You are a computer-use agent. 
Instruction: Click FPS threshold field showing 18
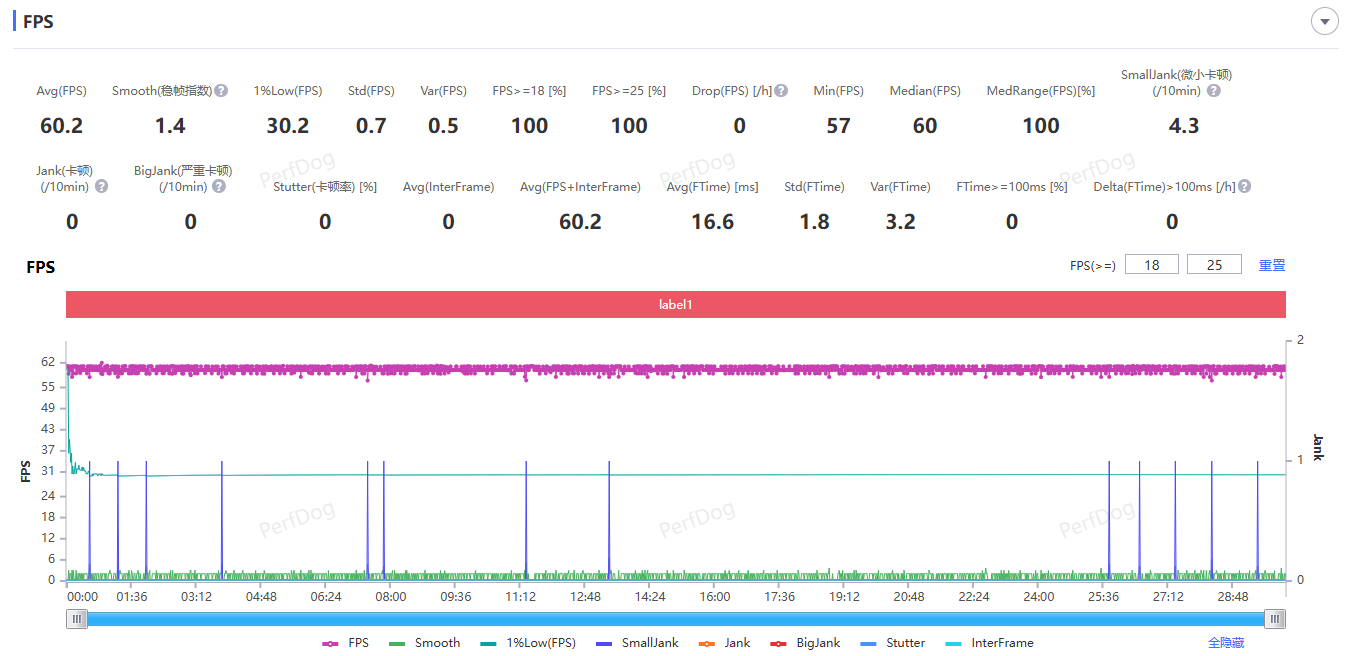(x=1152, y=265)
